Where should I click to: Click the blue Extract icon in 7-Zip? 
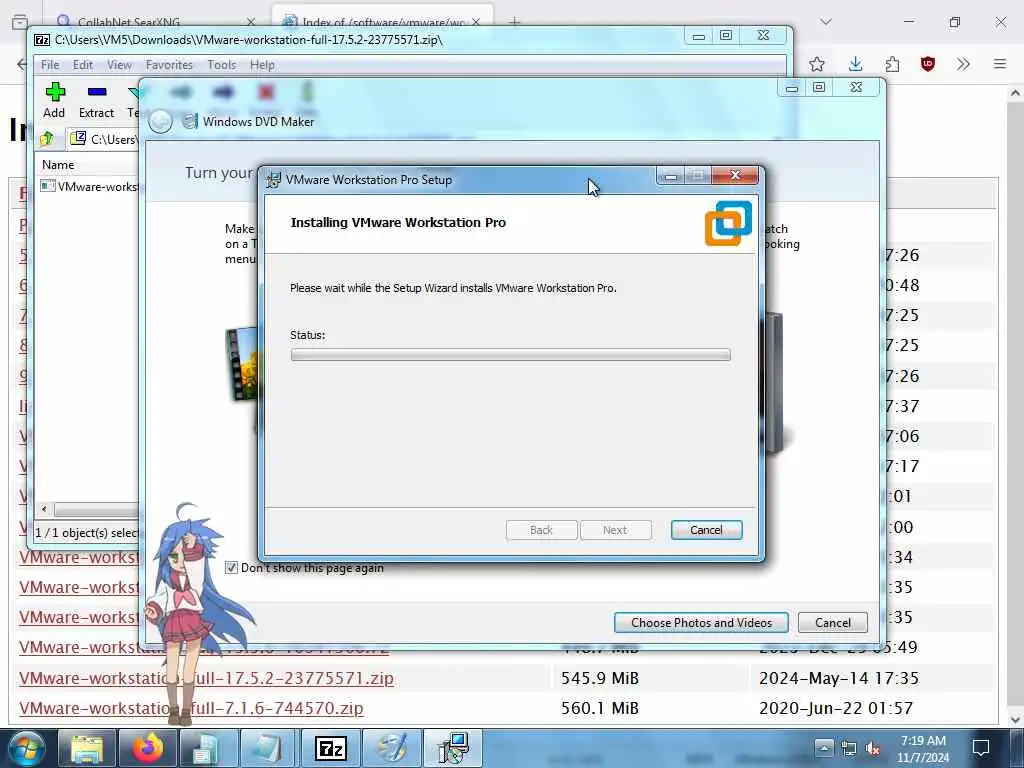click(97, 92)
